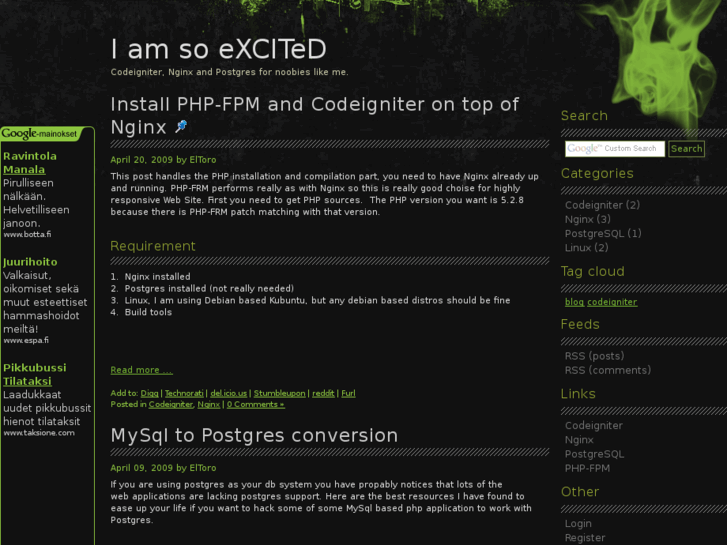
Task: Click the 'April 09, 2009 by ElToro' byline
Action: (163, 468)
